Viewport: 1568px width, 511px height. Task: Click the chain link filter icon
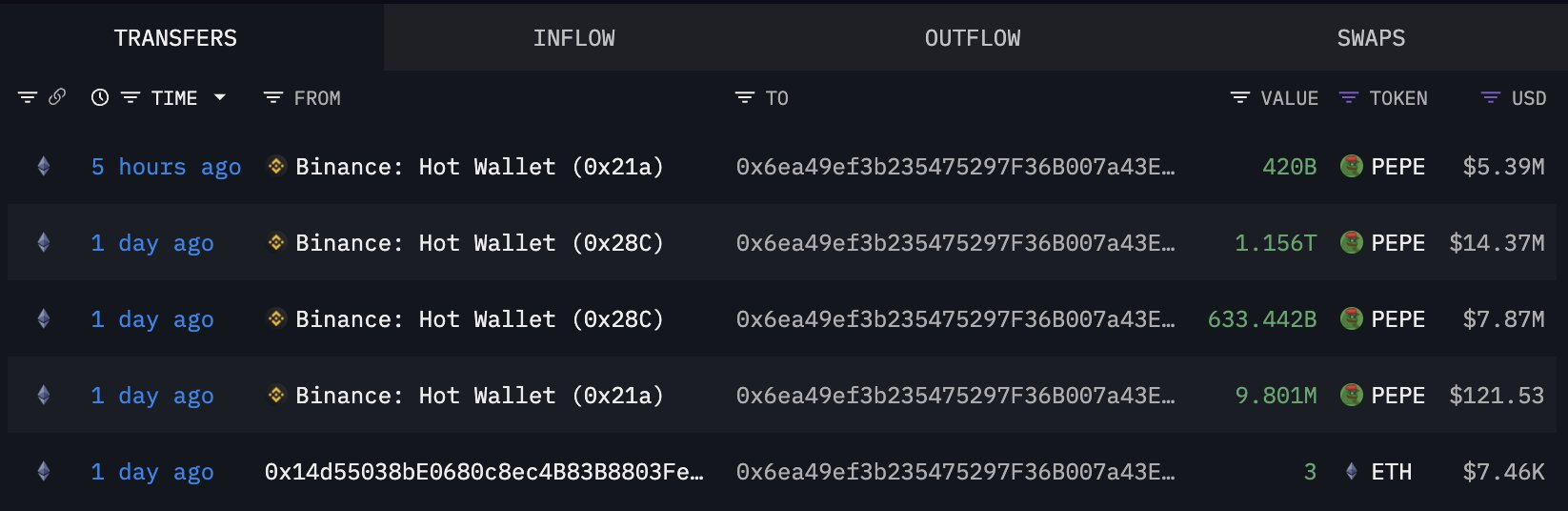point(57,97)
